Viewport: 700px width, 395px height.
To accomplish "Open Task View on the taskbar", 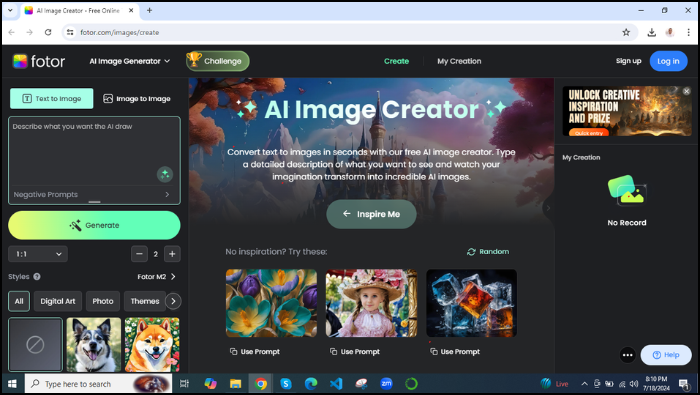I will tap(184, 384).
